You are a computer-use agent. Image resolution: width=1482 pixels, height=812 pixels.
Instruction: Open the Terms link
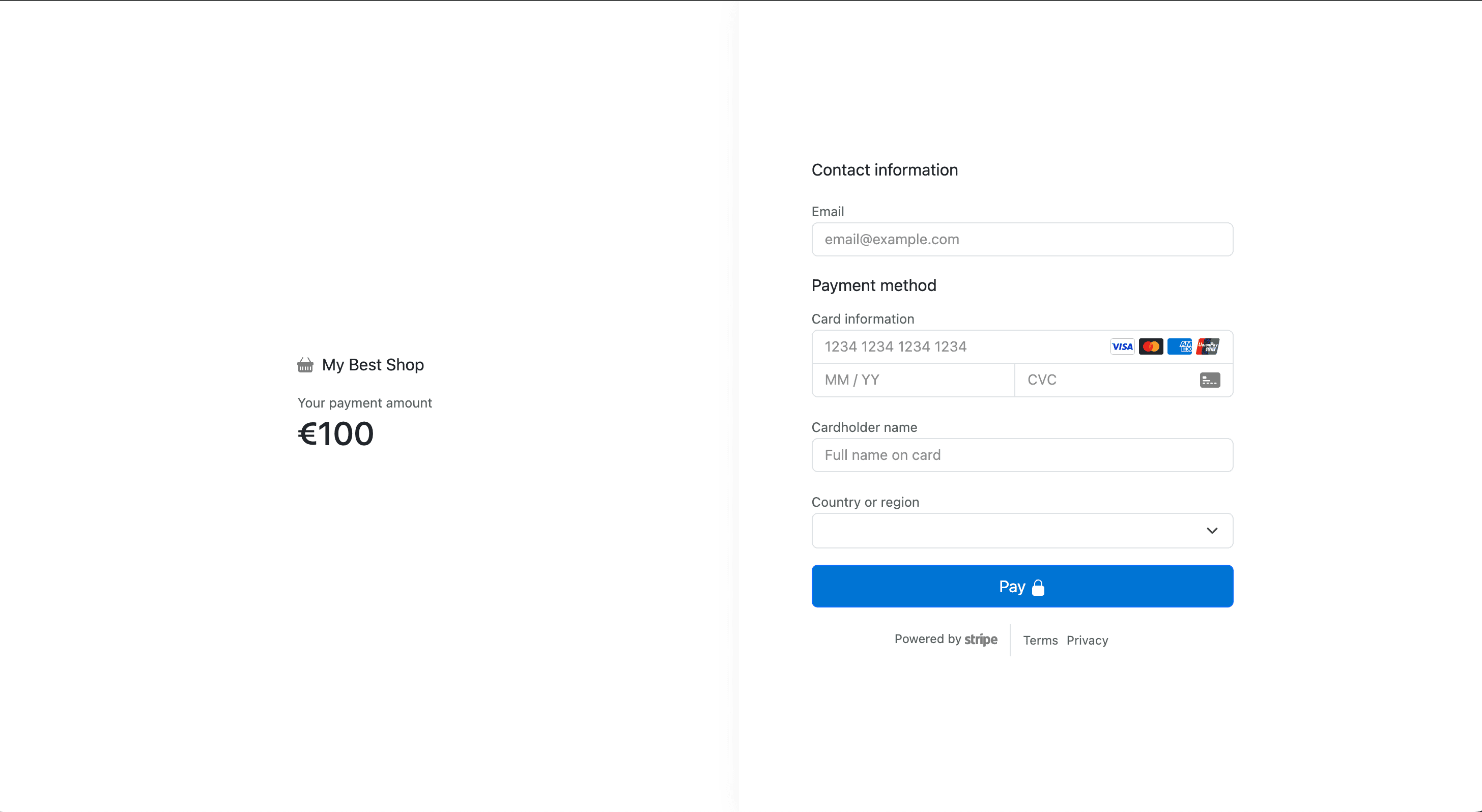click(x=1040, y=640)
